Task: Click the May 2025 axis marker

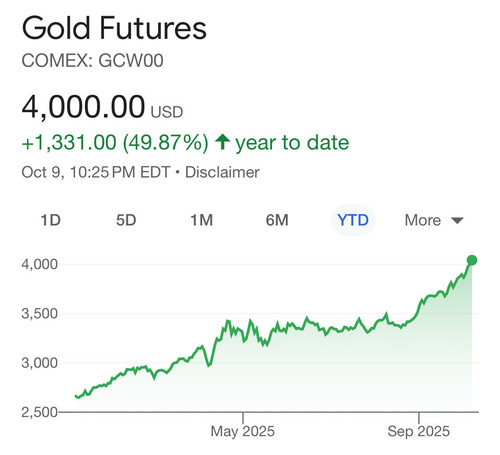Action: coord(243,431)
